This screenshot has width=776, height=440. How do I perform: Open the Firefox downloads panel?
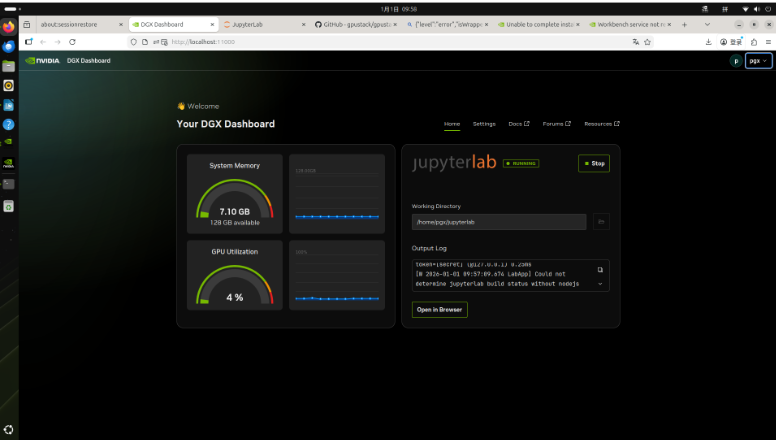click(709, 42)
